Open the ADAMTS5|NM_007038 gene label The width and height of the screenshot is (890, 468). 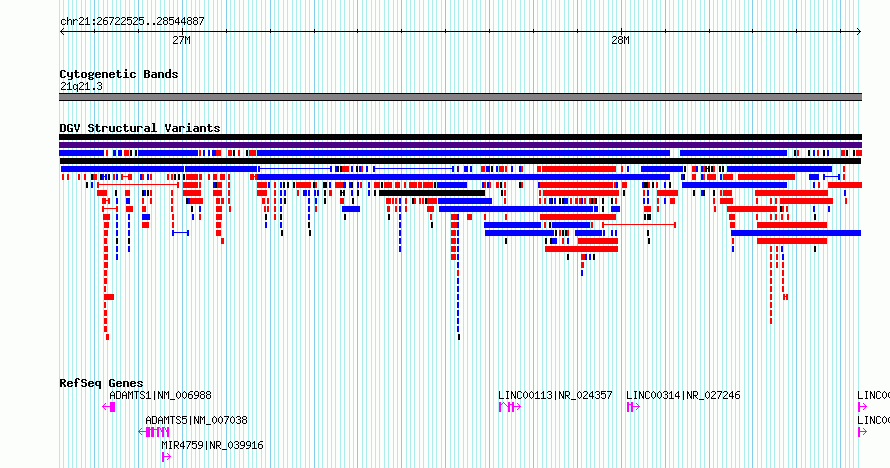pyautogui.click(x=196, y=420)
